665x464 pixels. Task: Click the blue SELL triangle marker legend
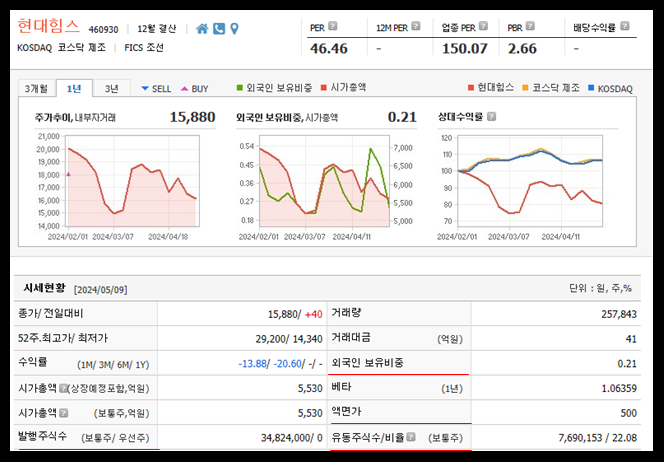point(145,89)
